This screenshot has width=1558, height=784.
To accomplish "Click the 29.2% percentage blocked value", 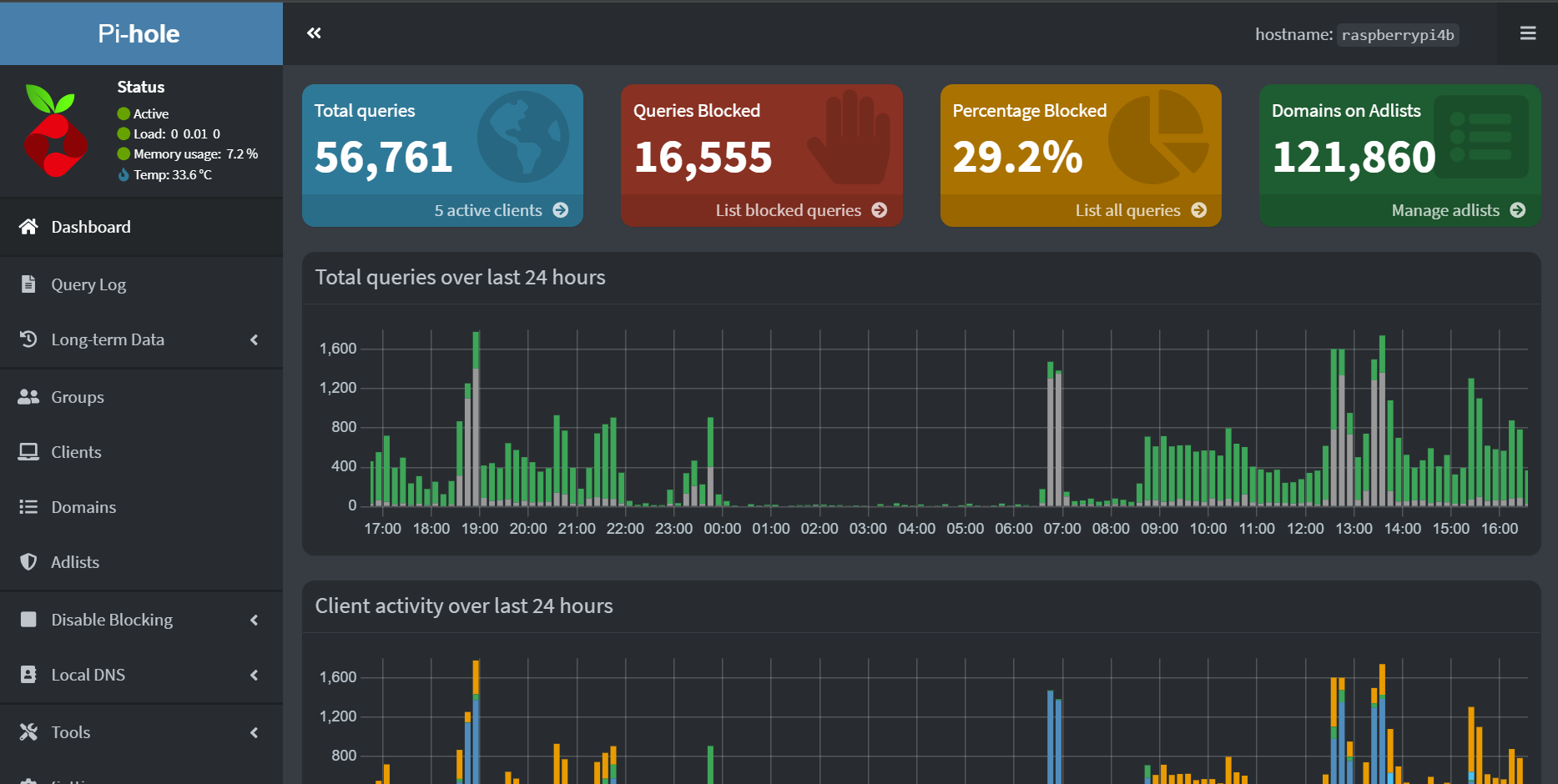I will 1017,157.
